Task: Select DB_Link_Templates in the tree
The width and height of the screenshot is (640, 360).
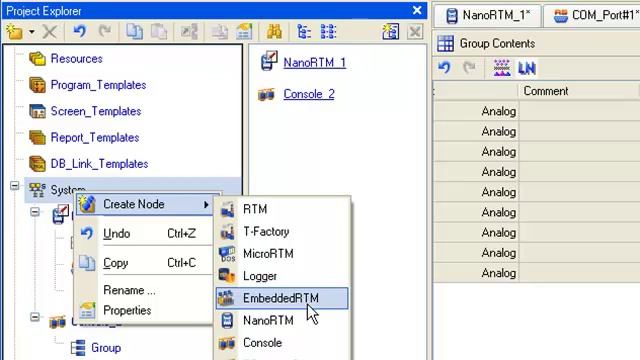Action: point(99,164)
